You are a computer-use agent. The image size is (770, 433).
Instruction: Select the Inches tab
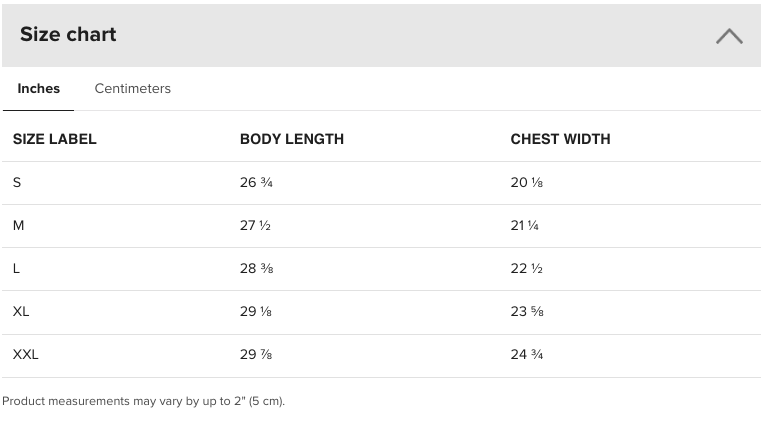click(38, 88)
